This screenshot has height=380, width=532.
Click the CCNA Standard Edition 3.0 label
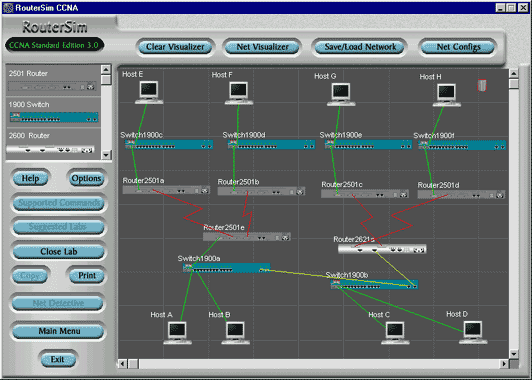54,45
